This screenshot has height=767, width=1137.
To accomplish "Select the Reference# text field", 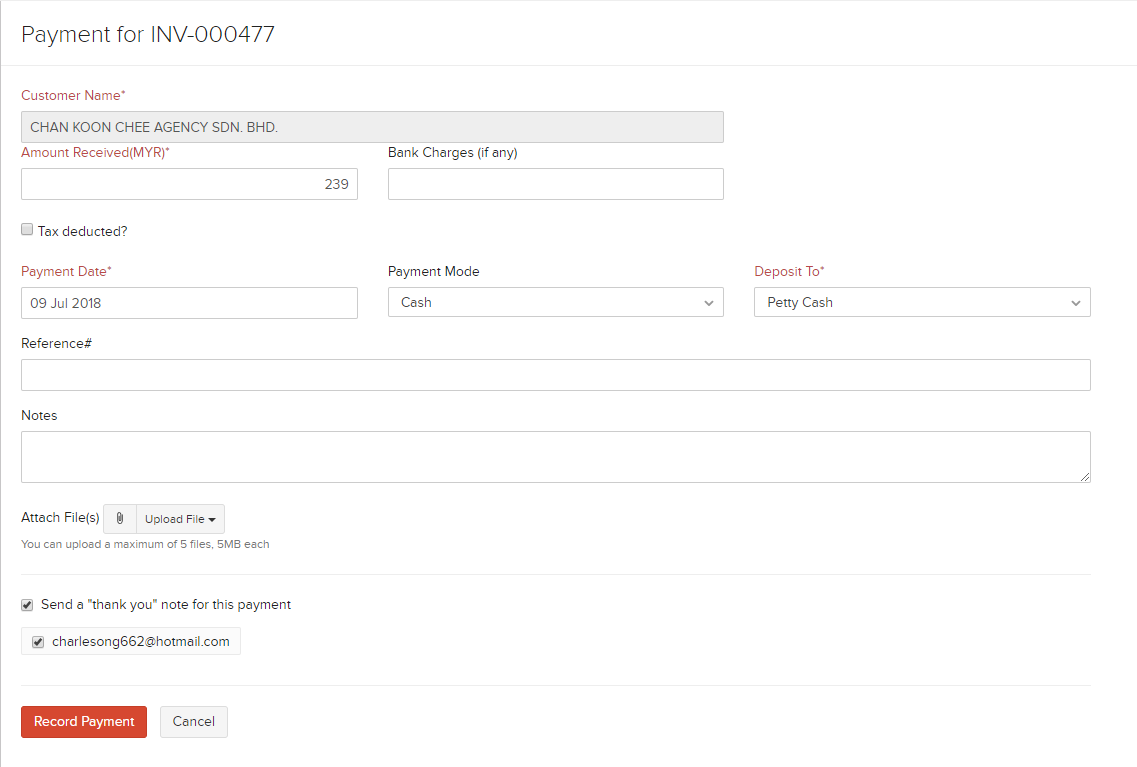I will 555,375.
